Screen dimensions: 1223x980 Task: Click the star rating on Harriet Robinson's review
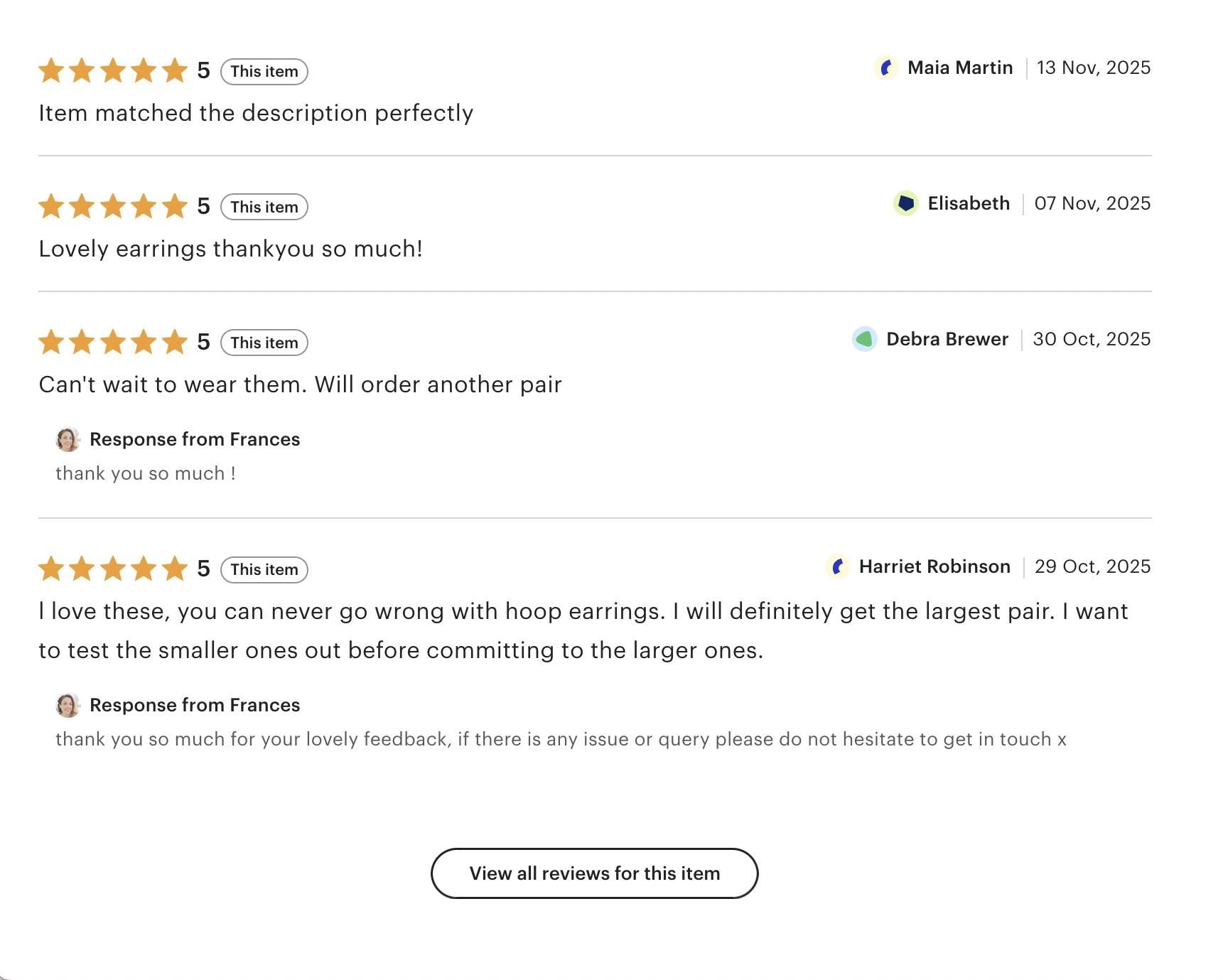tap(113, 569)
